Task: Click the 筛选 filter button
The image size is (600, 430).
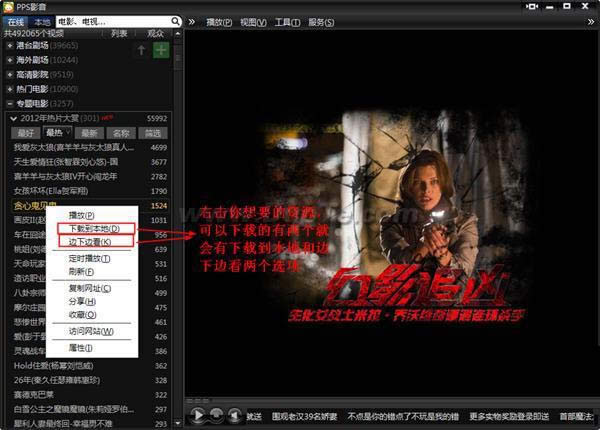Action: [x=153, y=133]
